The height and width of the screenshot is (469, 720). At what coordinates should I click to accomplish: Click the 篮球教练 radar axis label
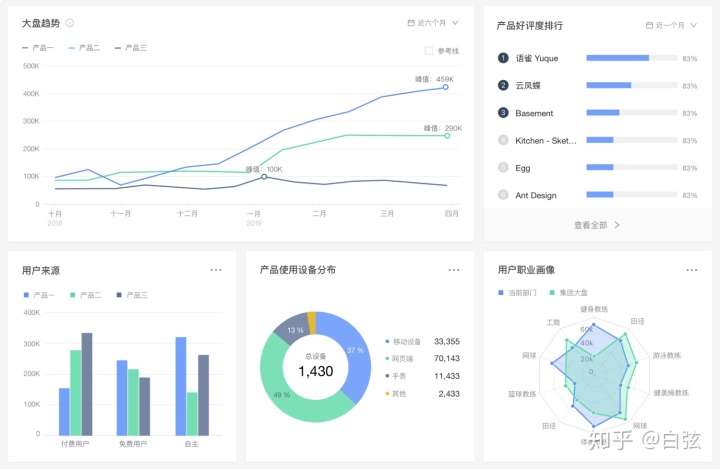pos(522,394)
